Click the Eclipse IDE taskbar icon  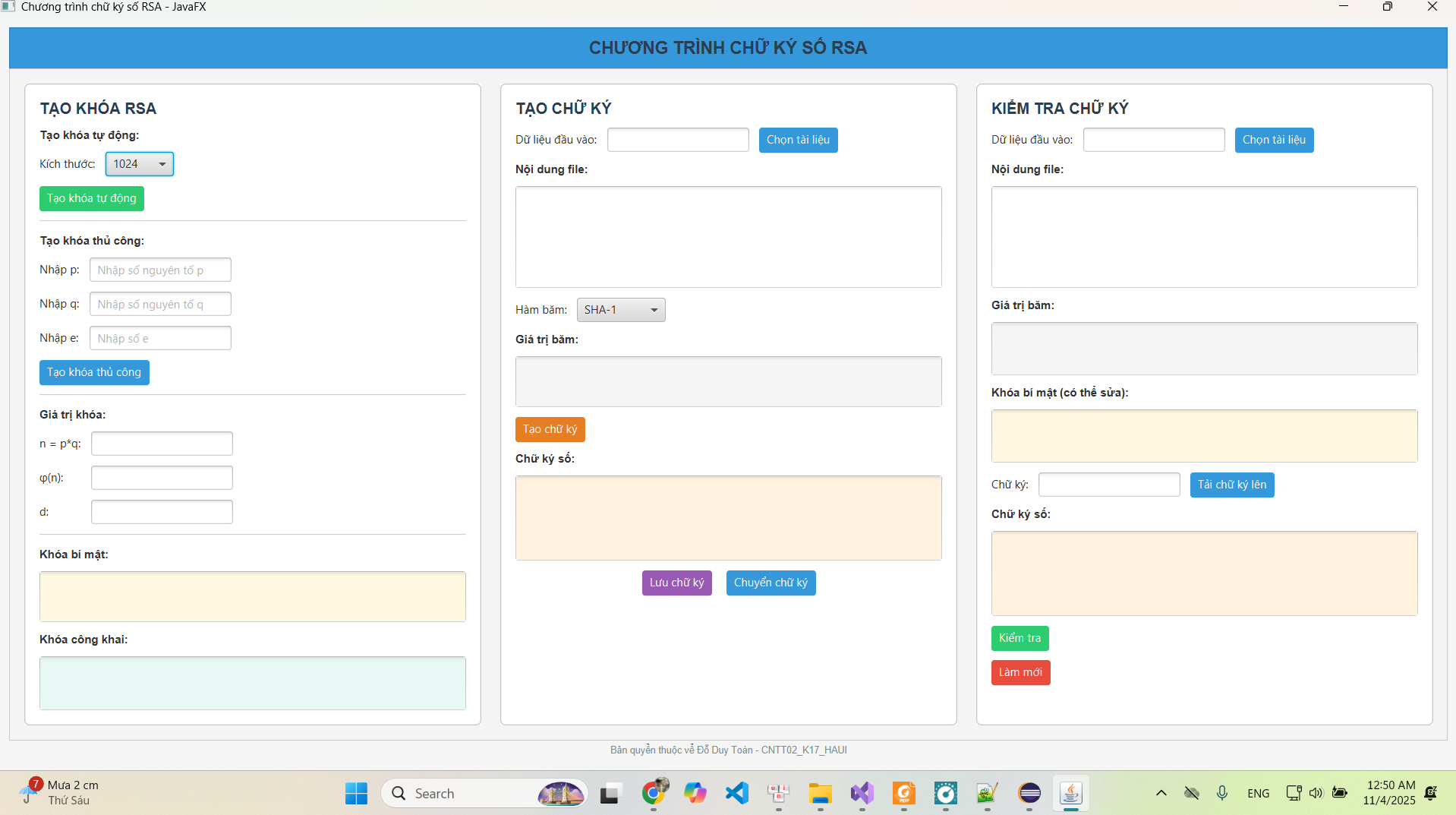coord(1029,793)
